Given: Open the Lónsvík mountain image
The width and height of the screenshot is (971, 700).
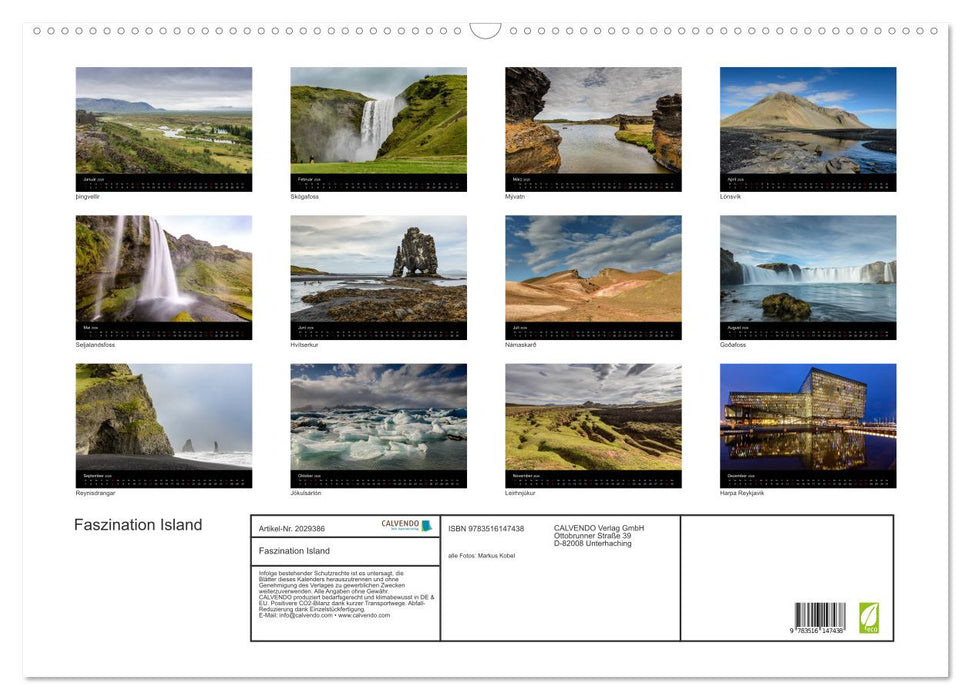Looking at the screenshot, I should (807, 118).
